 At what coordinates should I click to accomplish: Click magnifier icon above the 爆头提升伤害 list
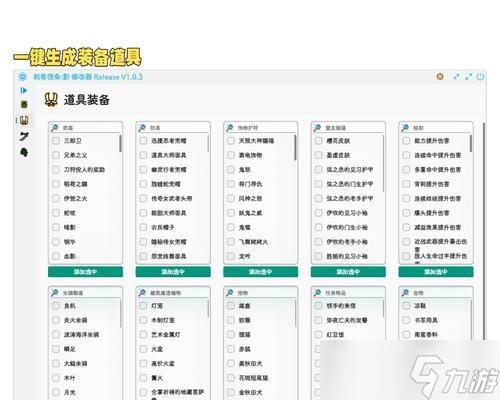click(x=405, y=127)
